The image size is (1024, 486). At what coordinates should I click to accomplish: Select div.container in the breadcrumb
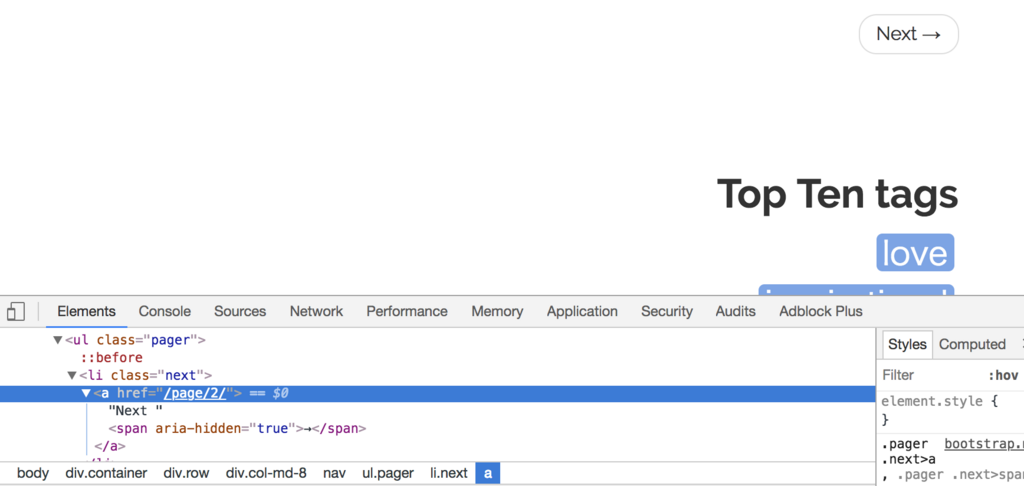click(x=106, y=473)
